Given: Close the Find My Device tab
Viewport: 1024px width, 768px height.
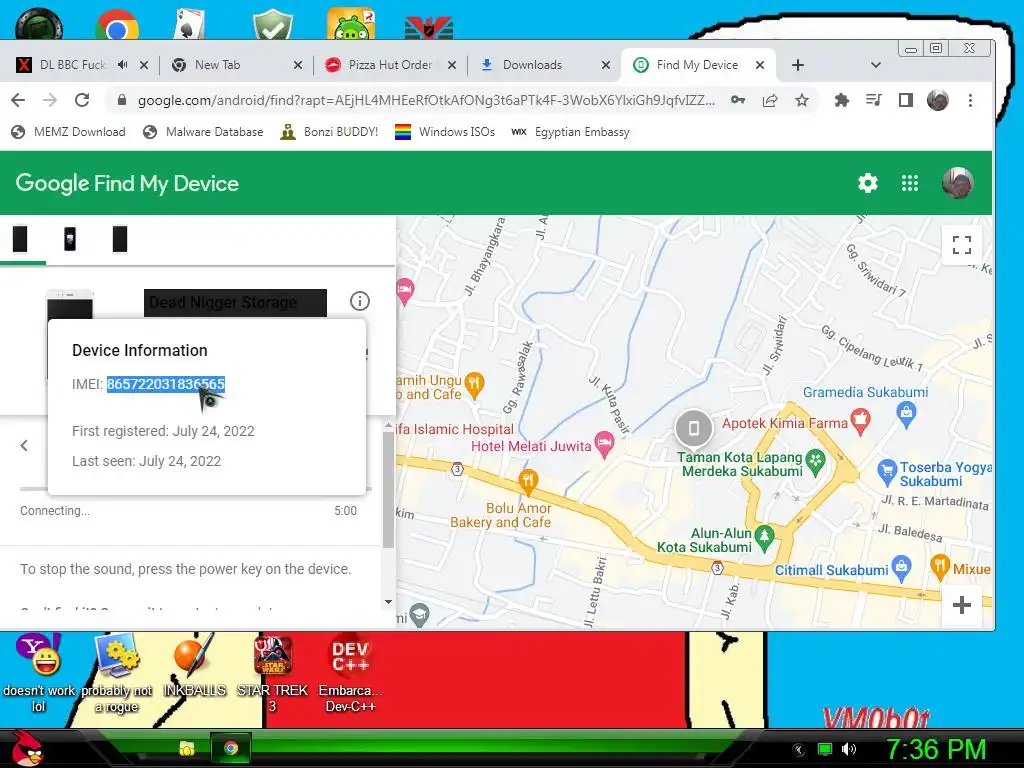Looking at the screenshot, I should [760, 65].
